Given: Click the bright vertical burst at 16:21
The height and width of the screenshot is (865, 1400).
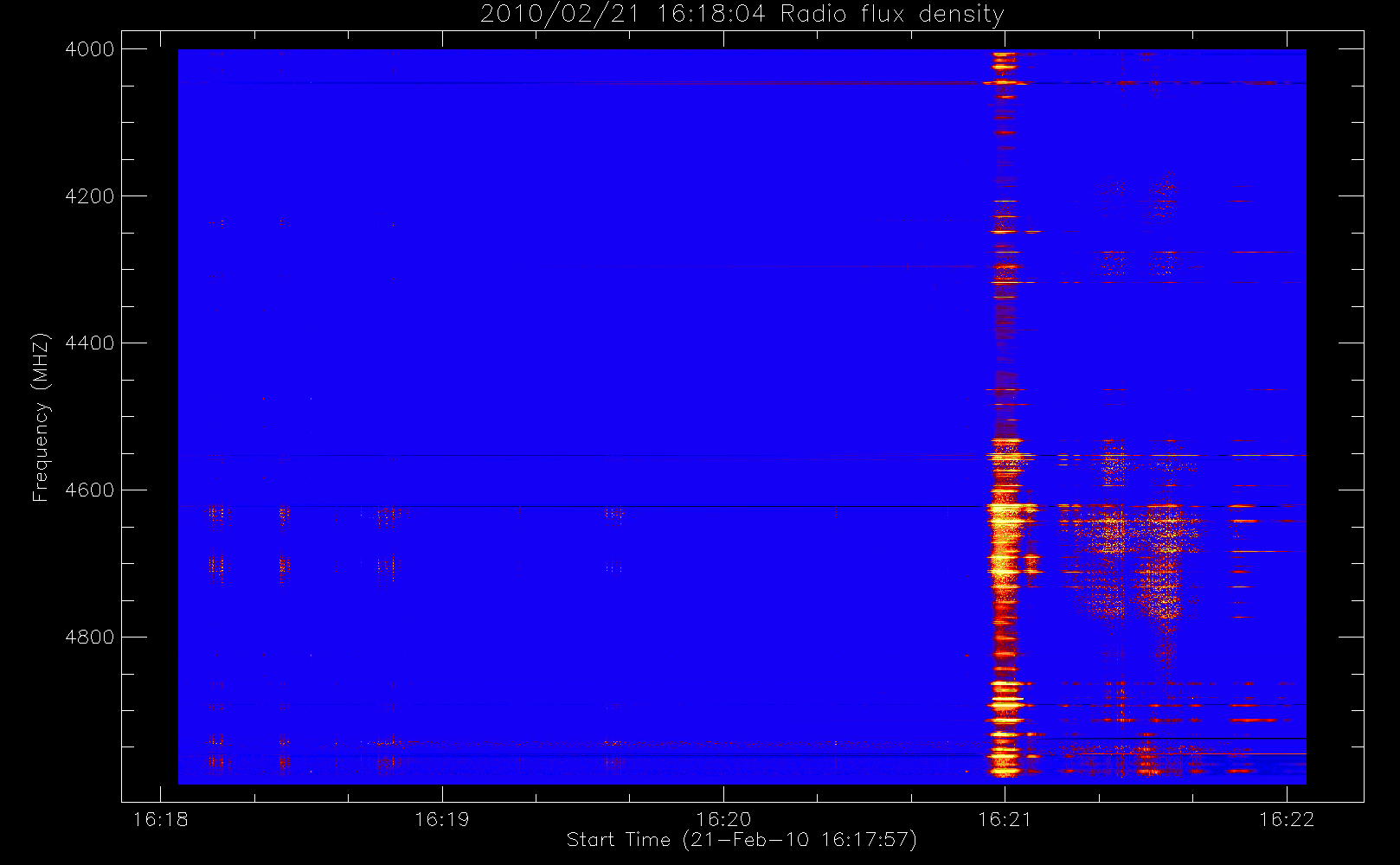Looking at the screenshot, I should 1005,415.
